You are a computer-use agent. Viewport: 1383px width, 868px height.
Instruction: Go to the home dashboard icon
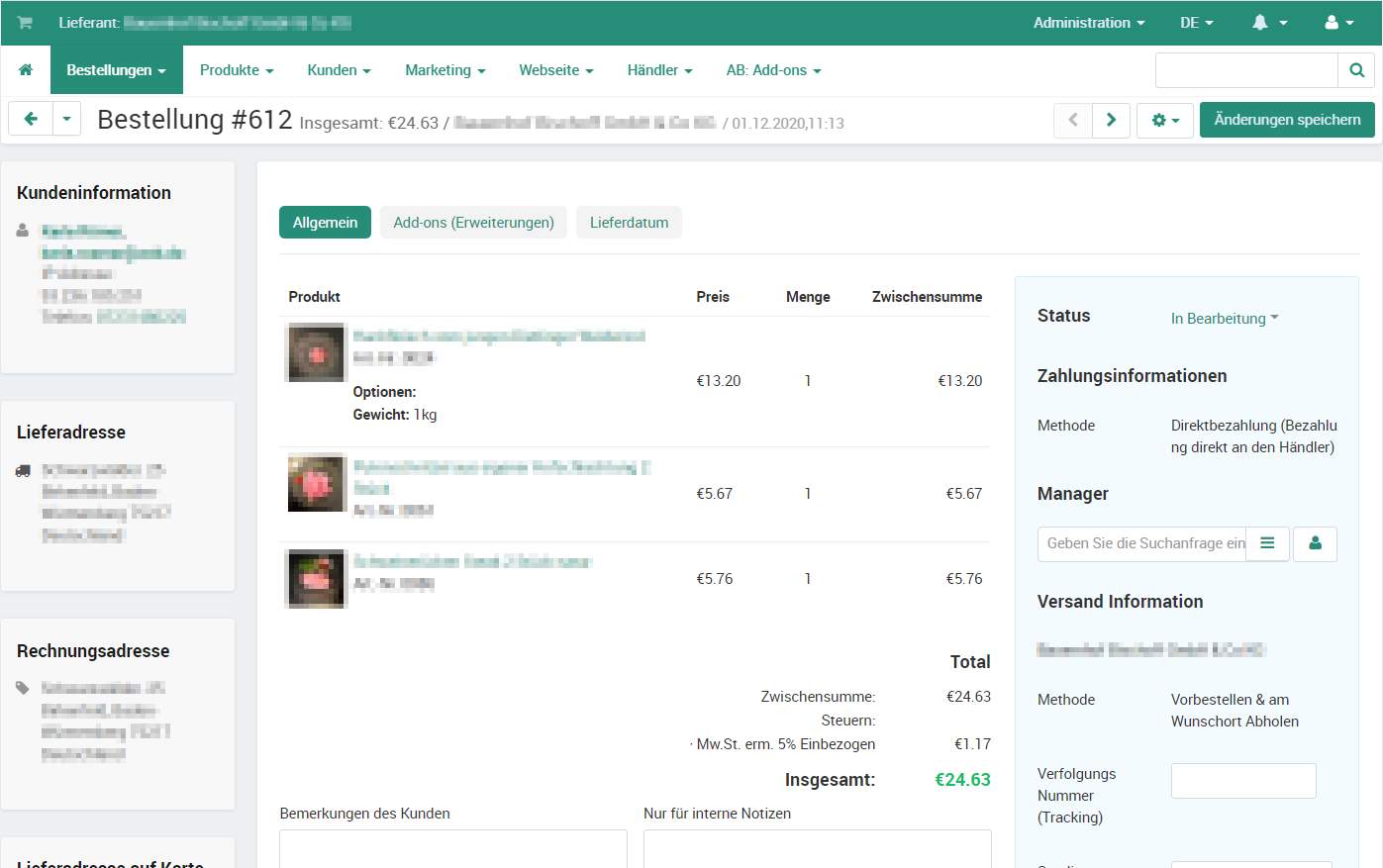click(26, 70)
